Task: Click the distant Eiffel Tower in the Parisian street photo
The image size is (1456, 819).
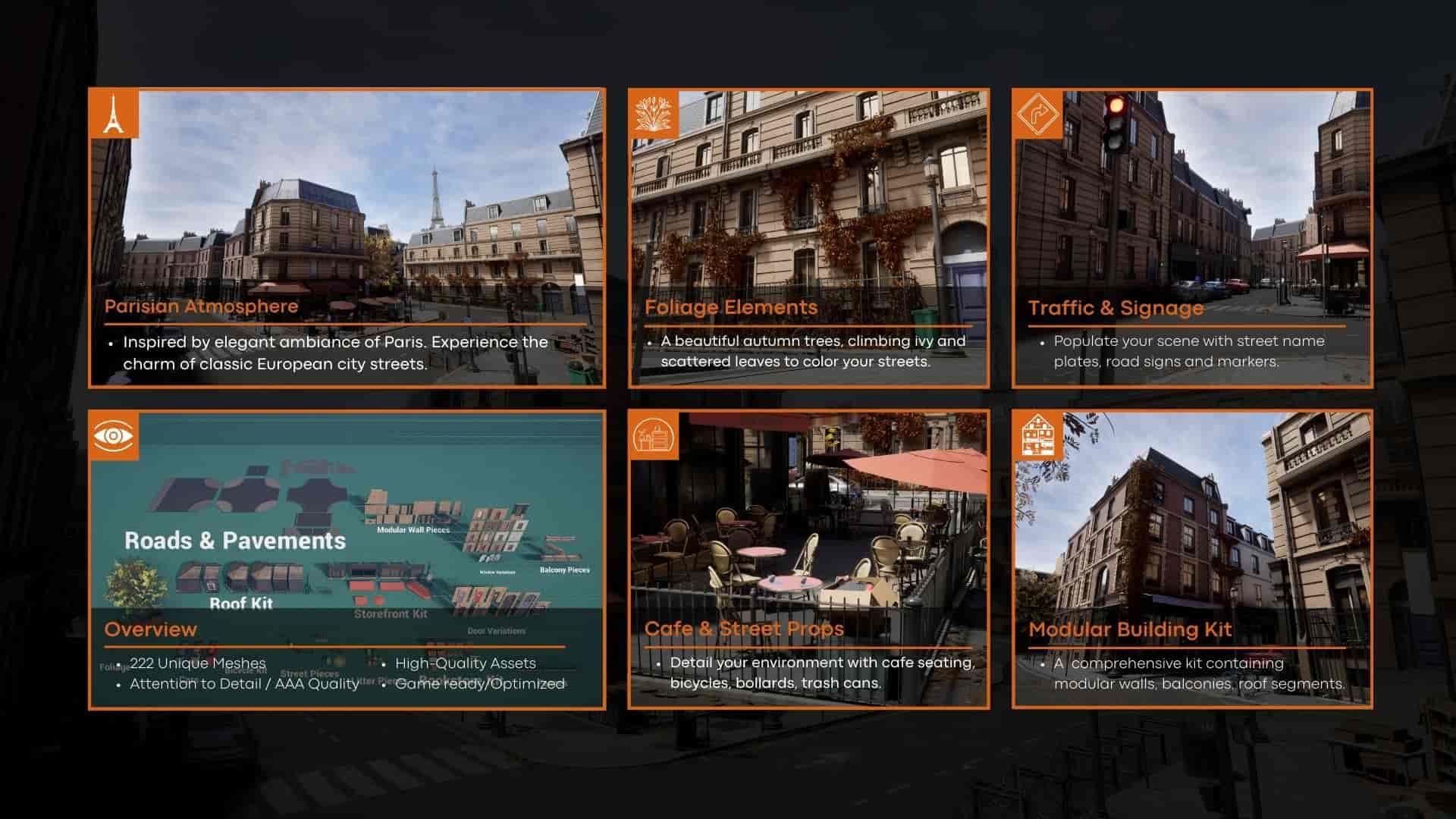Action: click(436, 198)
